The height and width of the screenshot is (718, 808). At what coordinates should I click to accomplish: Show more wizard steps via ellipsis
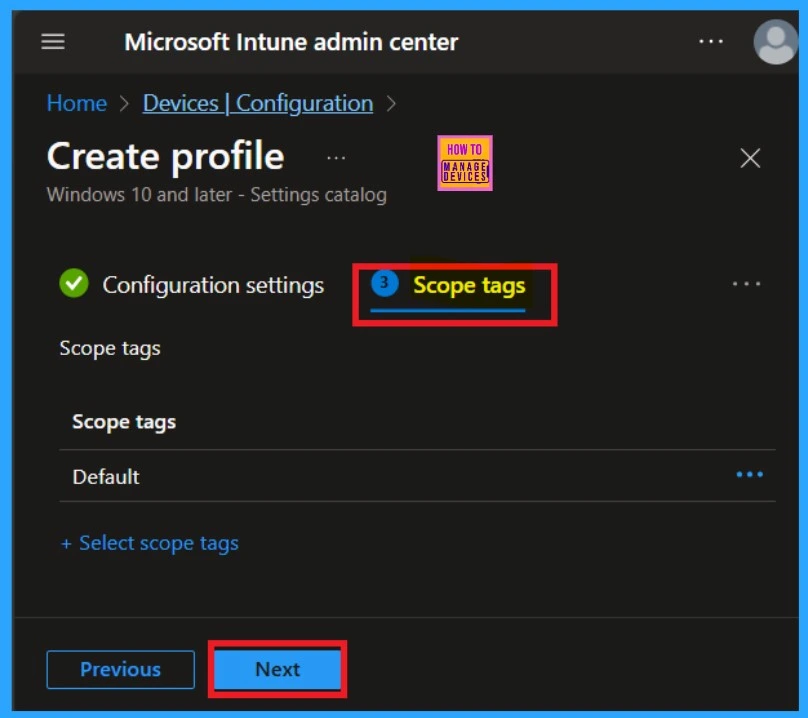pos(746,283)
